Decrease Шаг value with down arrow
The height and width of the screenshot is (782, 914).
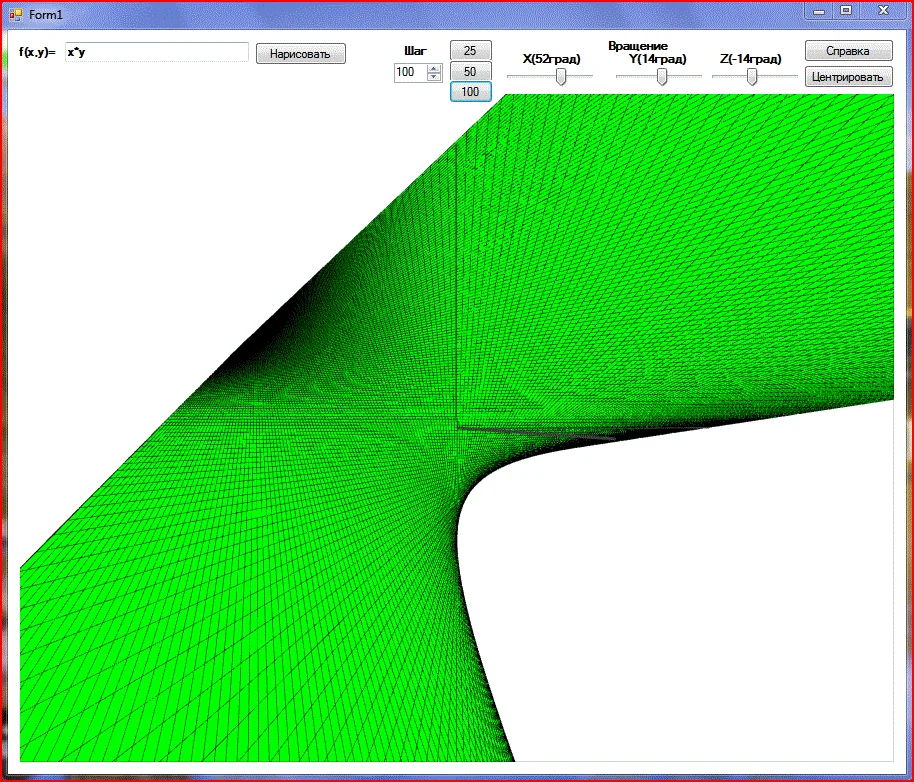coord(434,76)
